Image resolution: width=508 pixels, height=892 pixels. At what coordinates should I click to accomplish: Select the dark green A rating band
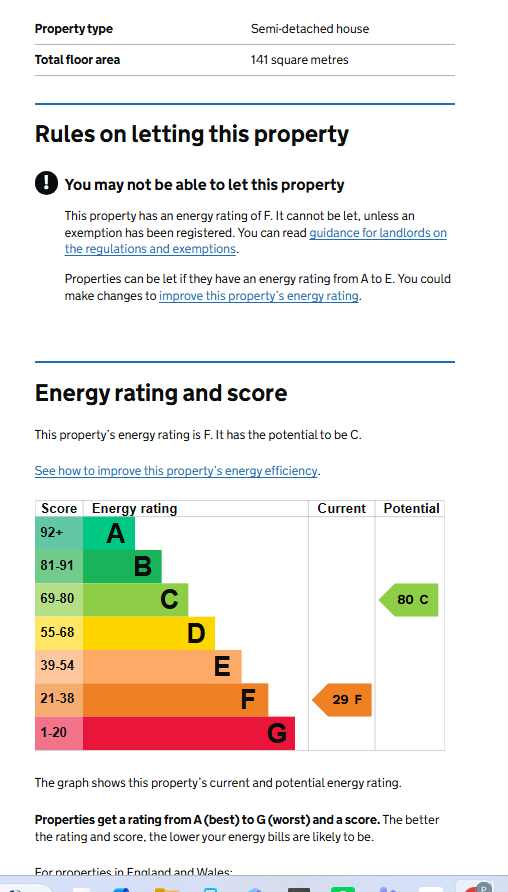[x=109, y=534]
